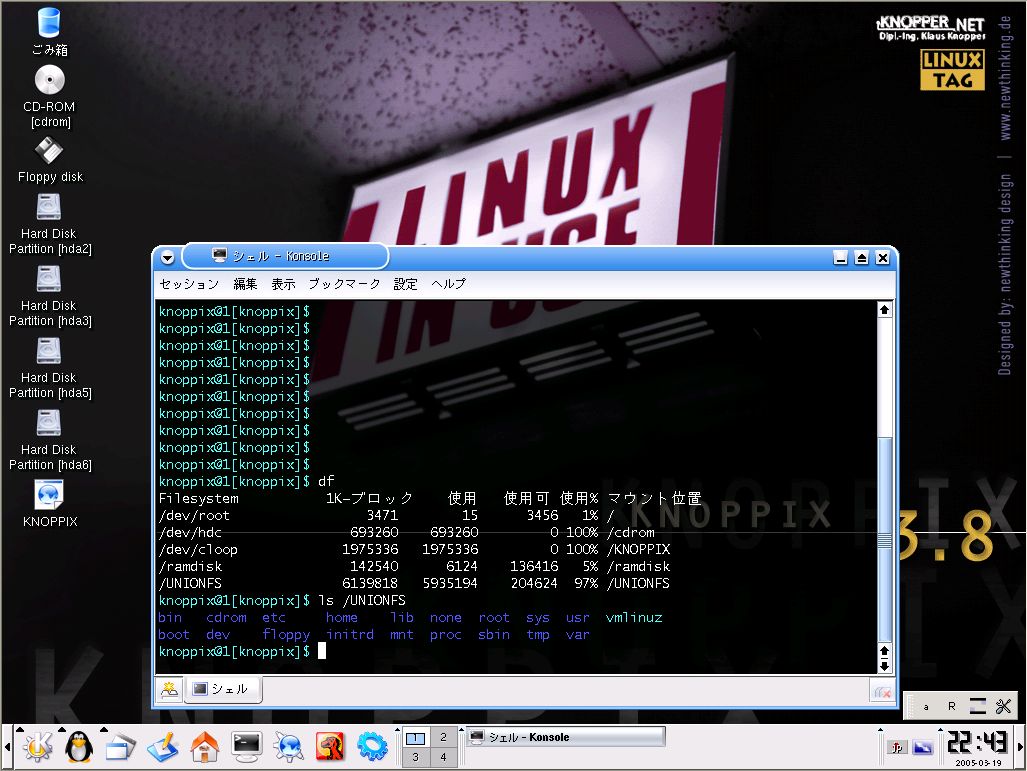Open the ブックマーク menu
This screenshot has height=771, width=1027.
click(345, 284)
